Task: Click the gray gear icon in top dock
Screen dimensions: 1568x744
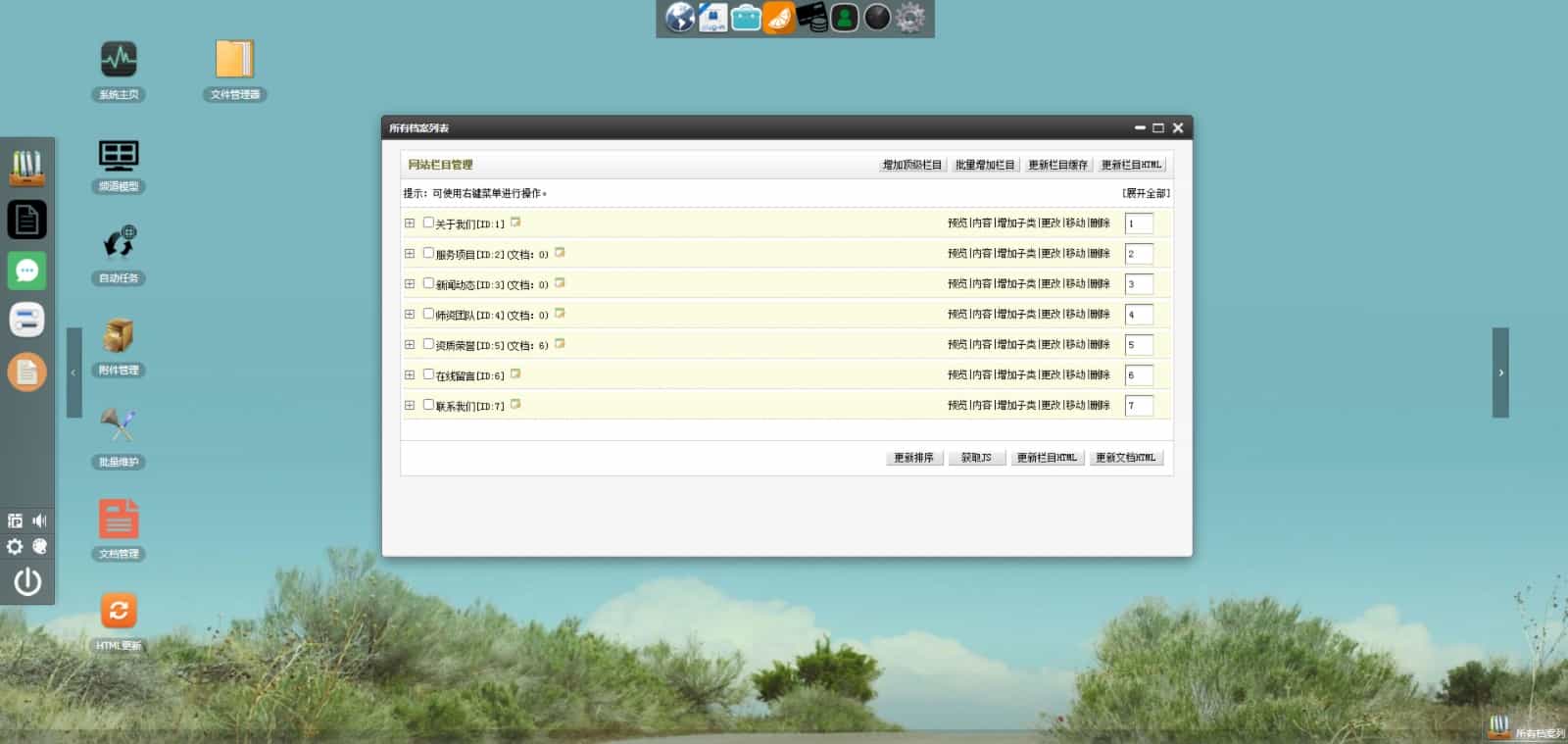Action: click(910, 18)
